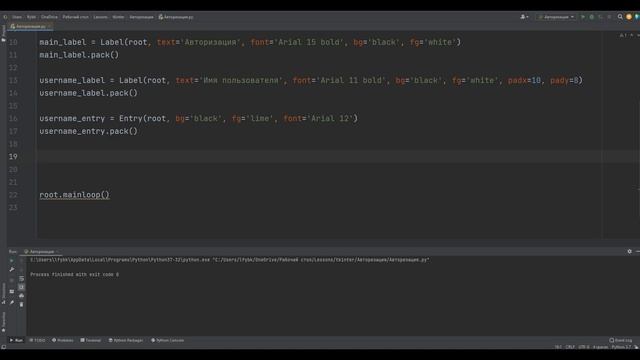Open the user account icon menu
This screenshot has height=360, width=640.
point(524,17)
